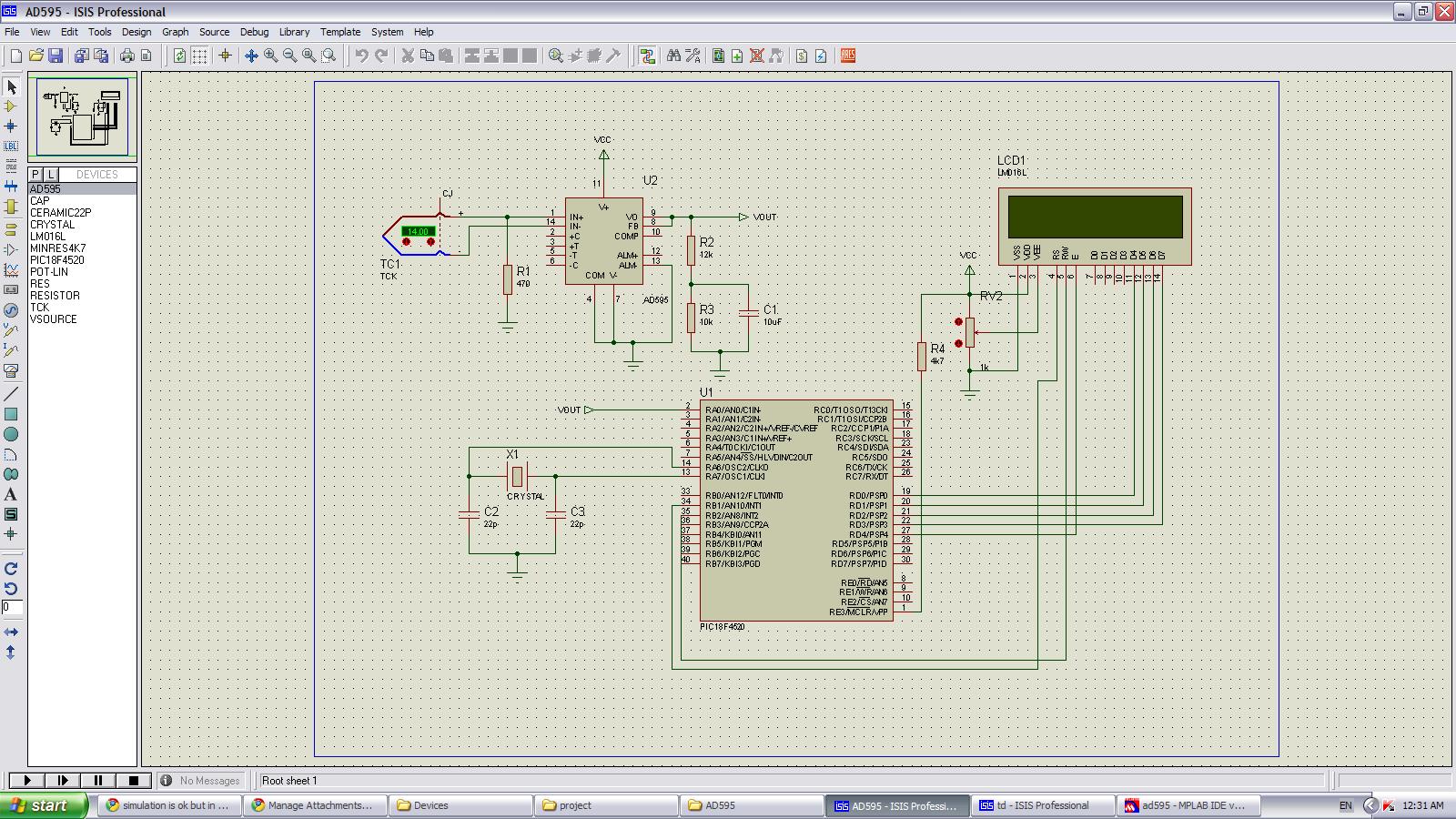Select the Component Mode tool
1456x819 pixels.
pos(11,106)
